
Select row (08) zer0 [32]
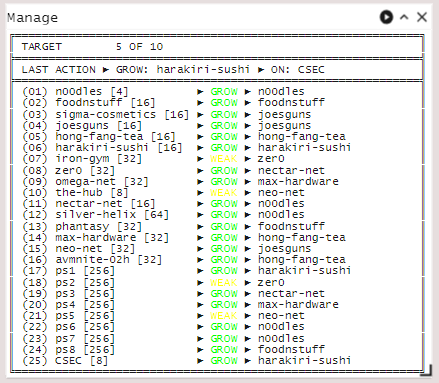(187, 170)
